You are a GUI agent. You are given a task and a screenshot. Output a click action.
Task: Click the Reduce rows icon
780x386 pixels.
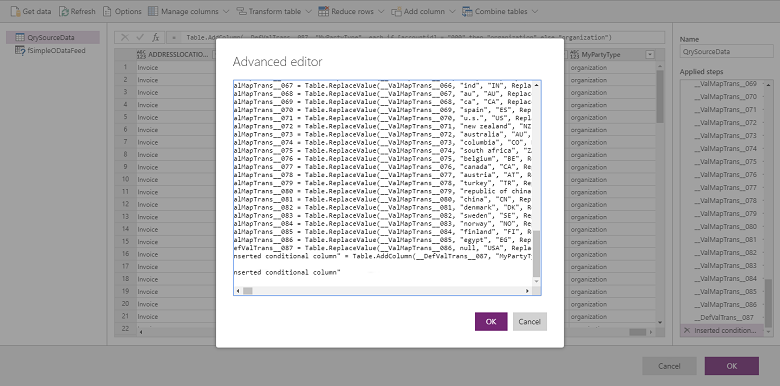click(x=323, y=11)
